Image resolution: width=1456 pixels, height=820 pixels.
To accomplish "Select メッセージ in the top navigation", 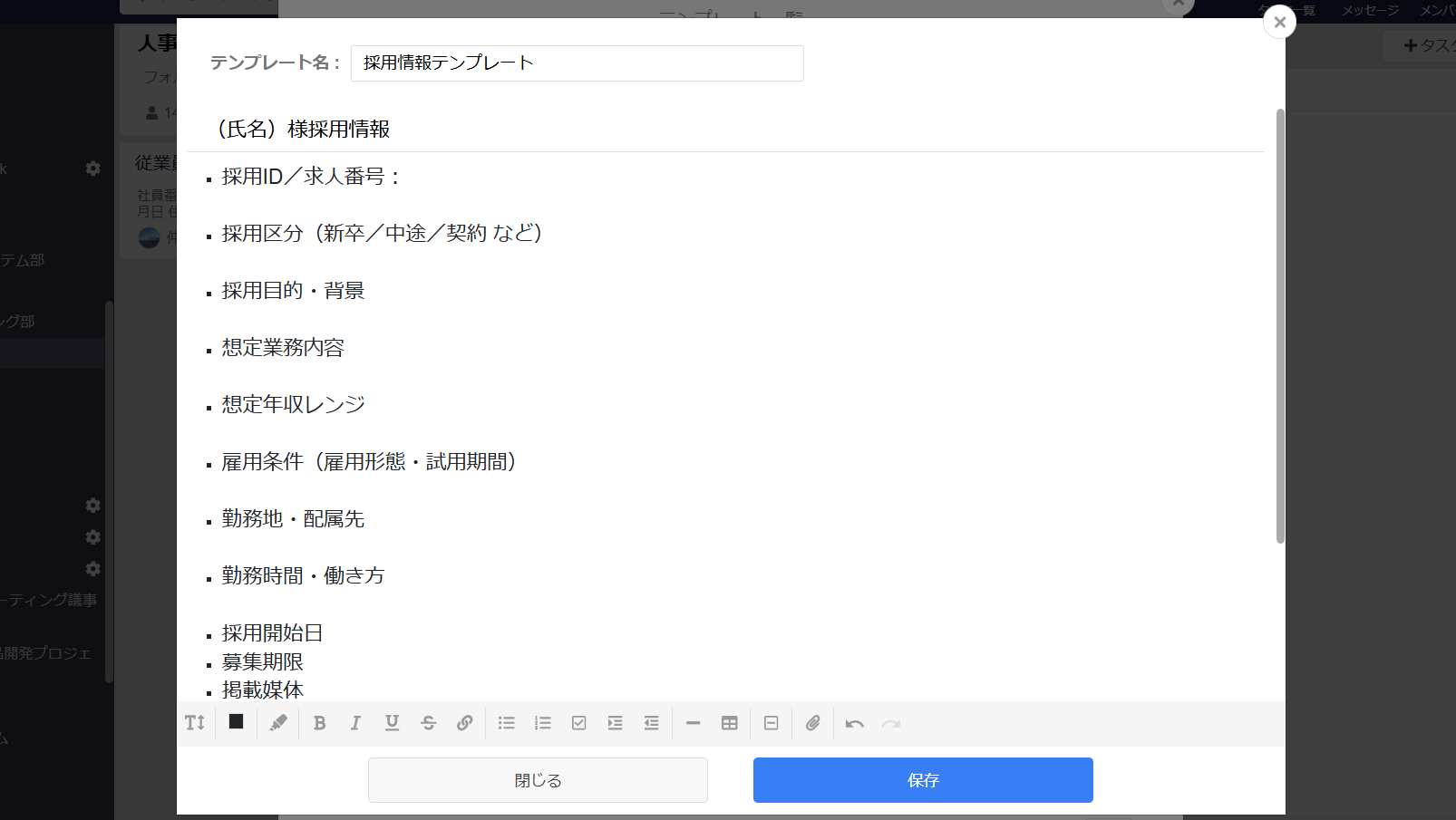I will 1370,11.
